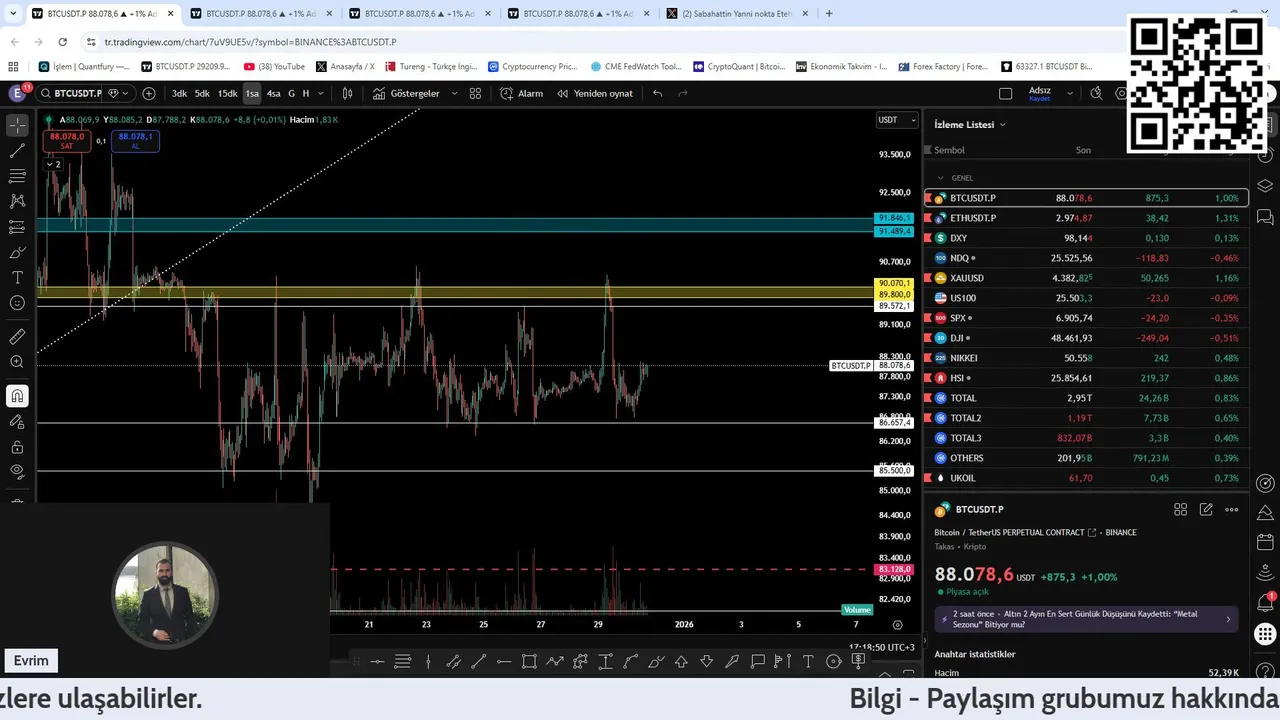Select the trend line drawing tool

(x=17, y=151)
